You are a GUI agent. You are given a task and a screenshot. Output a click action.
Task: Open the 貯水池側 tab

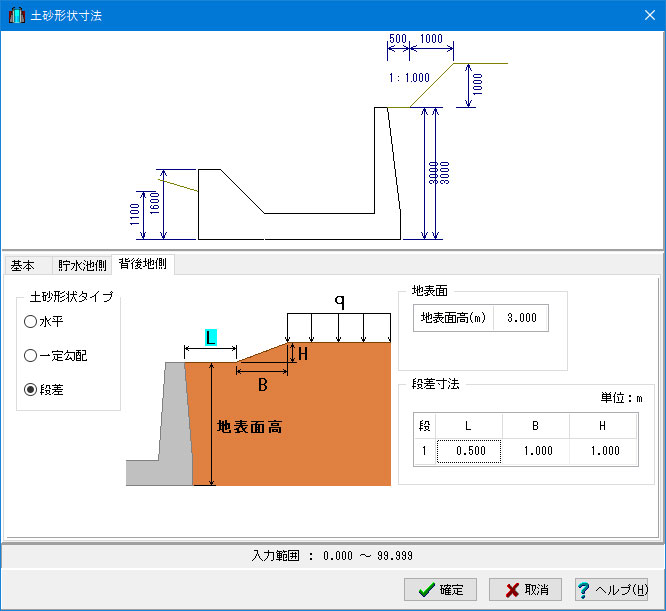tap(82, 265)
